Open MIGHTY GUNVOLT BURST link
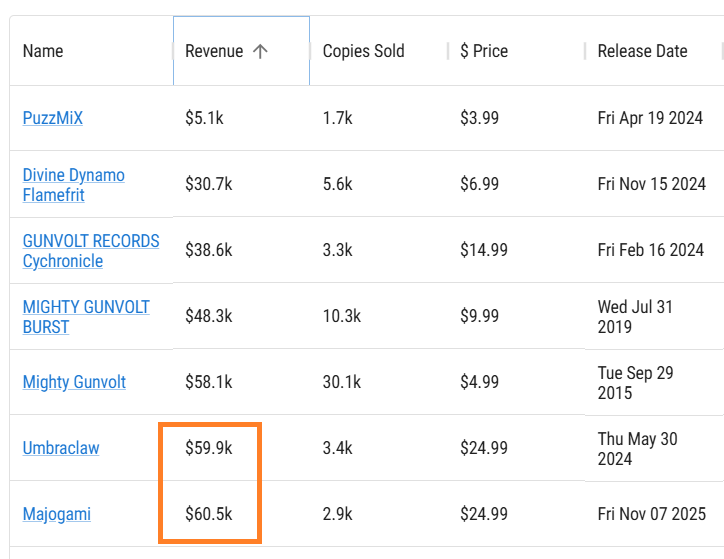The width and height of the screenshot is (724, 559). coord(86,317)
